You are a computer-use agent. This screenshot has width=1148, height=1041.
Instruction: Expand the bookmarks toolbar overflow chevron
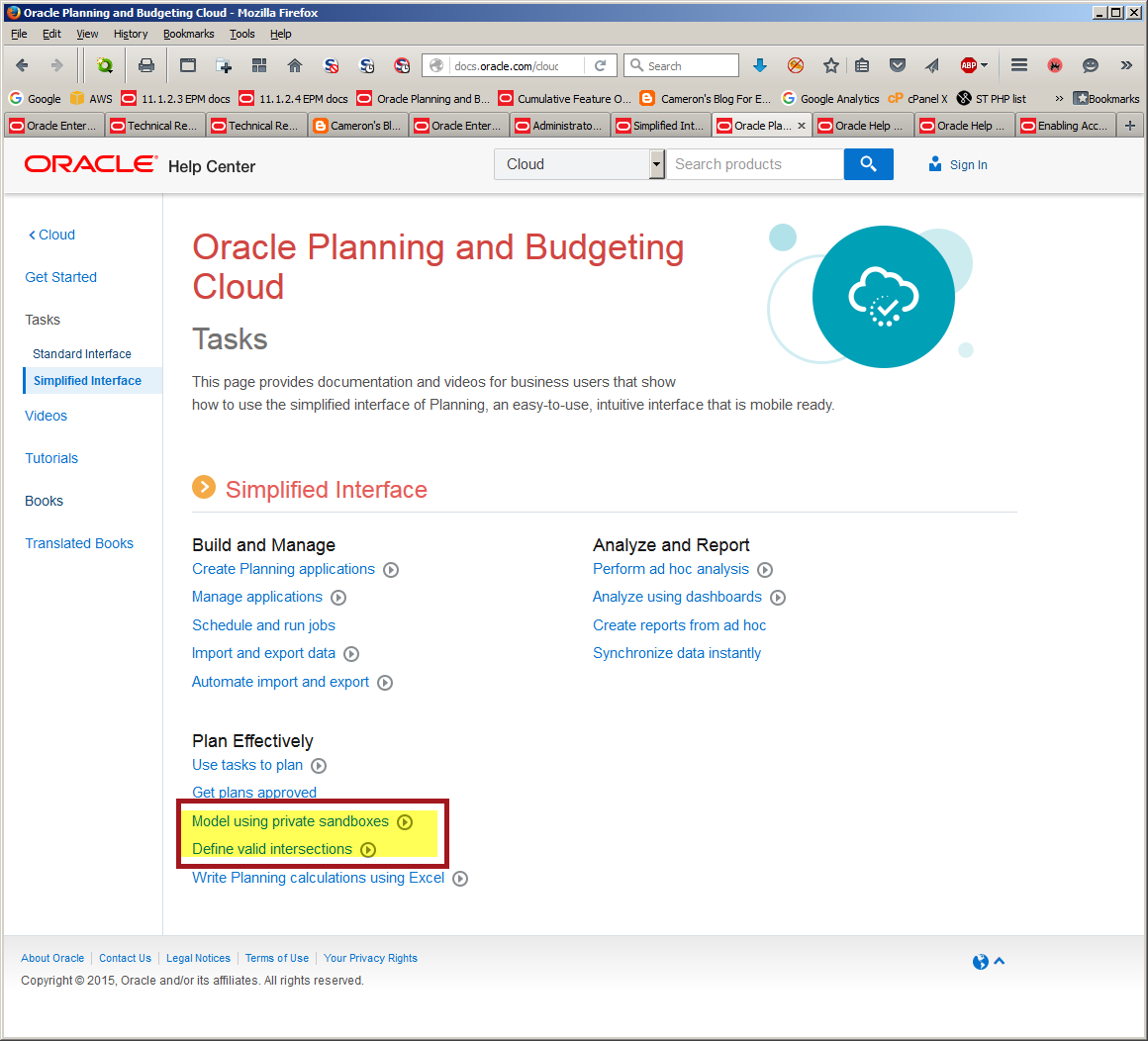click(x=1059, y=98)
